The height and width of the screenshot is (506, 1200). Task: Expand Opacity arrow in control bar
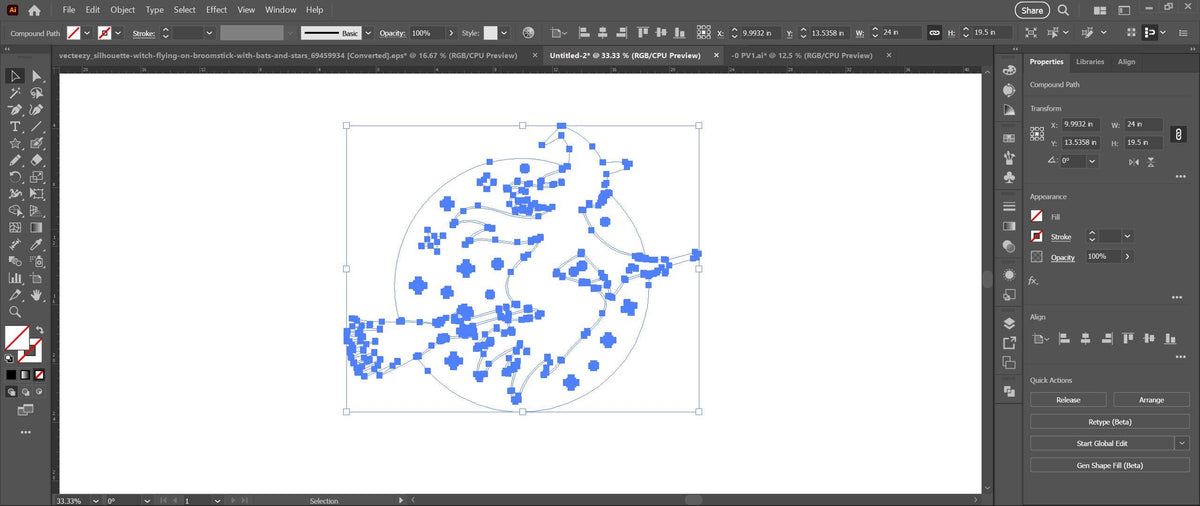pos(452,32)
